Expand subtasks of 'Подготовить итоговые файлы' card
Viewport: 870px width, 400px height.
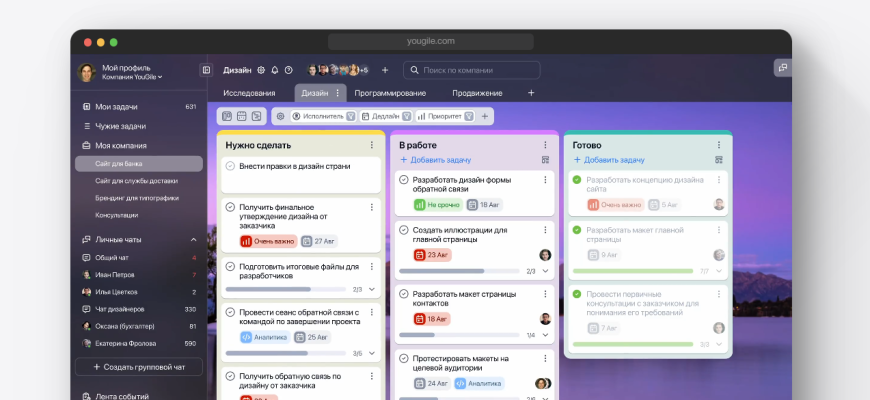tap(372, 289)
